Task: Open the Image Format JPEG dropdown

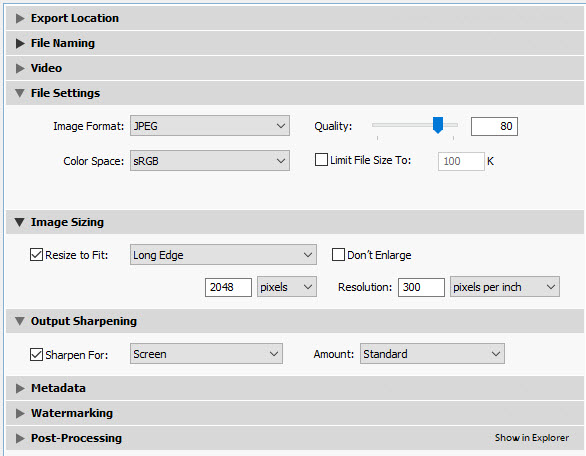Action: tap(210, 126)
